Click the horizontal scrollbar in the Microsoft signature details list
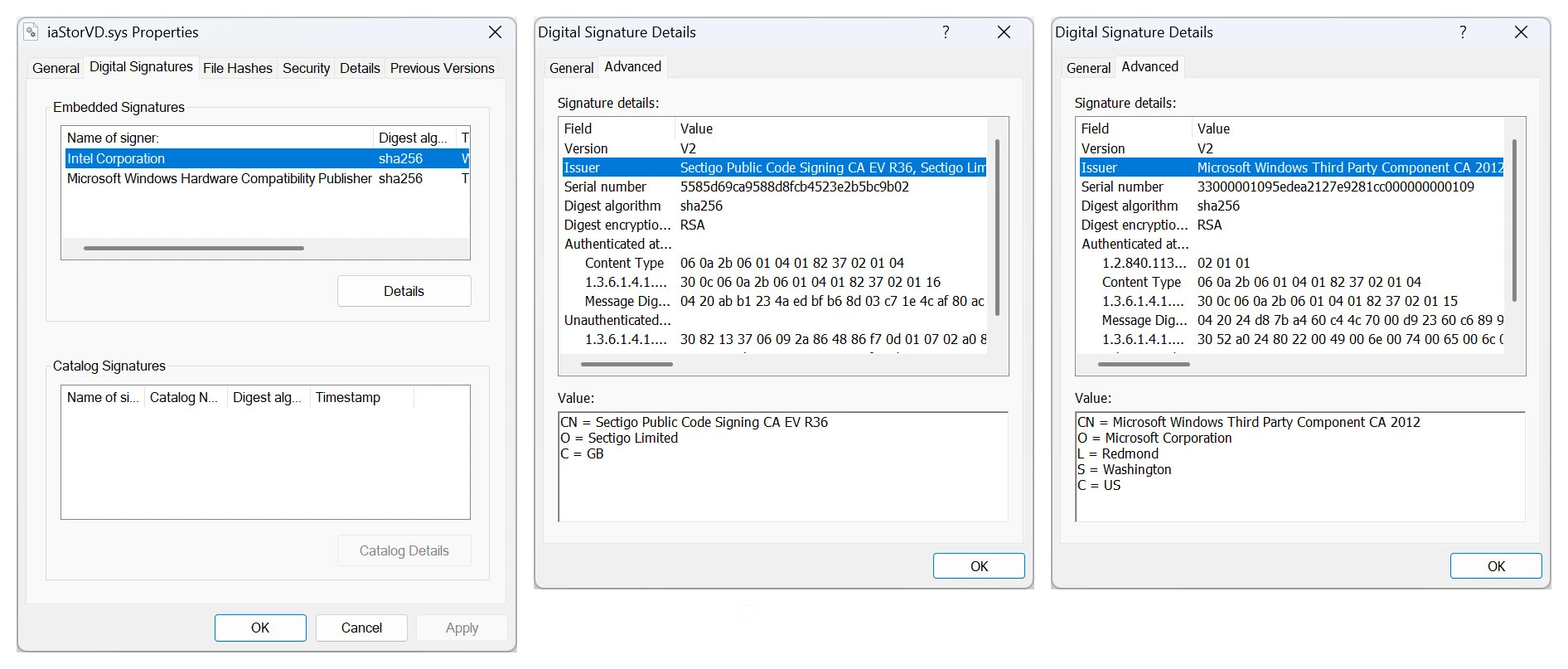 [x=1144, y=364]
